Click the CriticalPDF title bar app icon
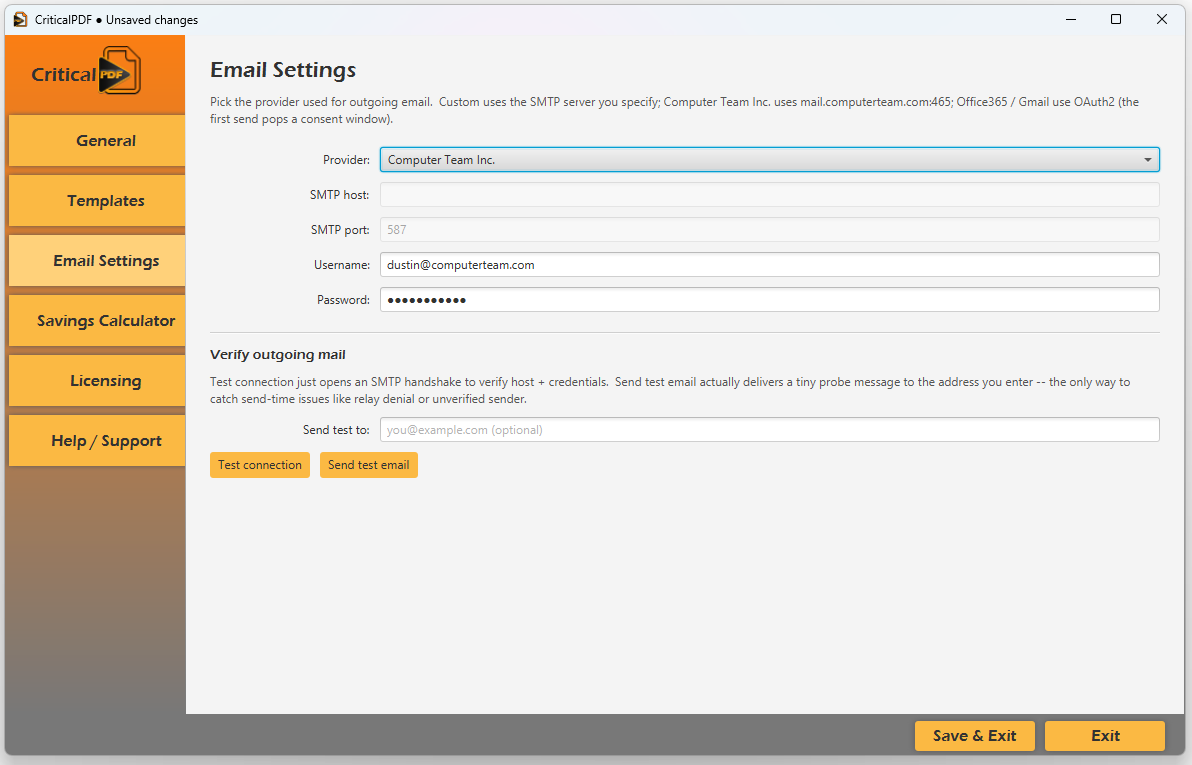 click(21, 20)
